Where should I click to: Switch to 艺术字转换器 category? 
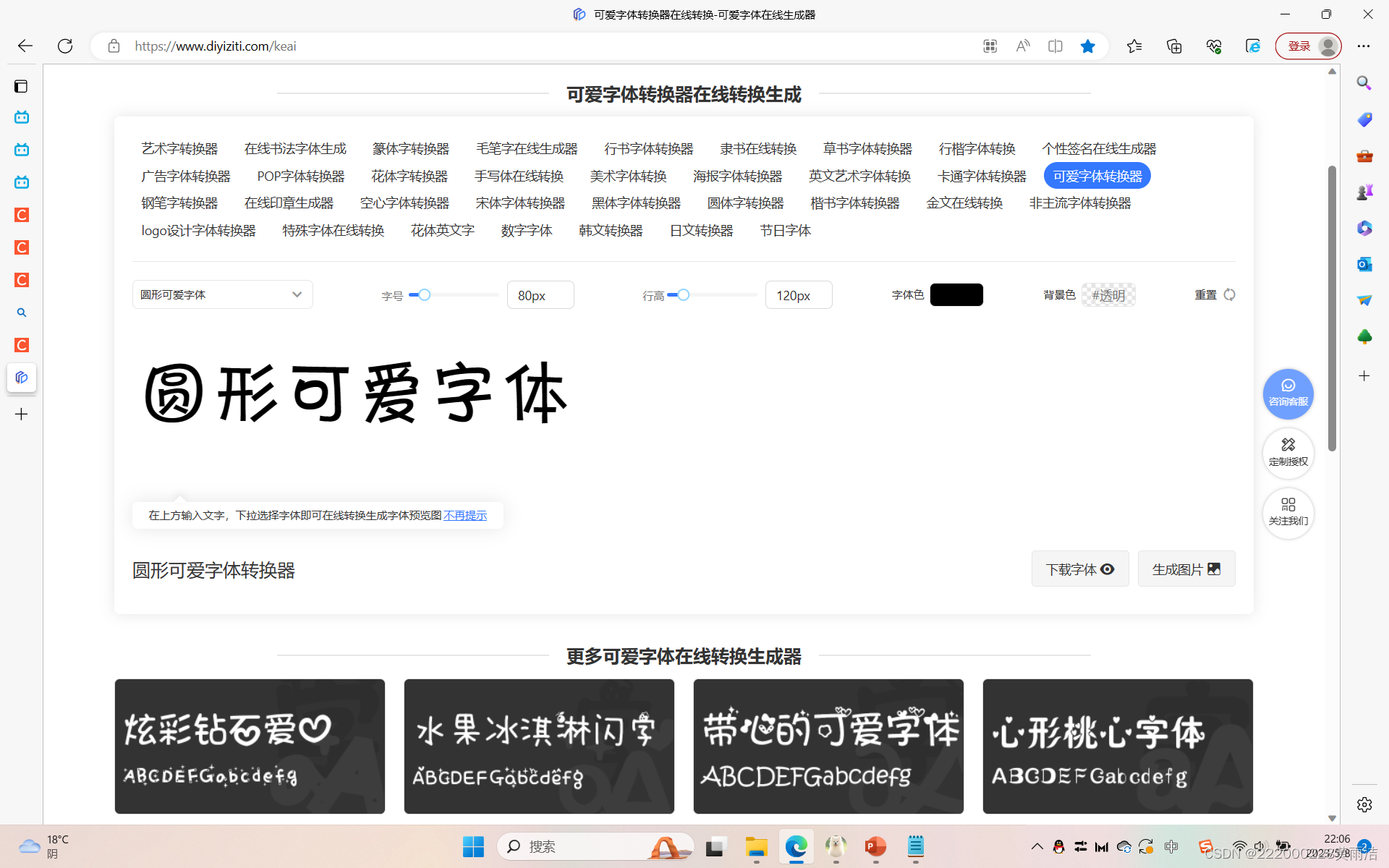coord(179,148)
